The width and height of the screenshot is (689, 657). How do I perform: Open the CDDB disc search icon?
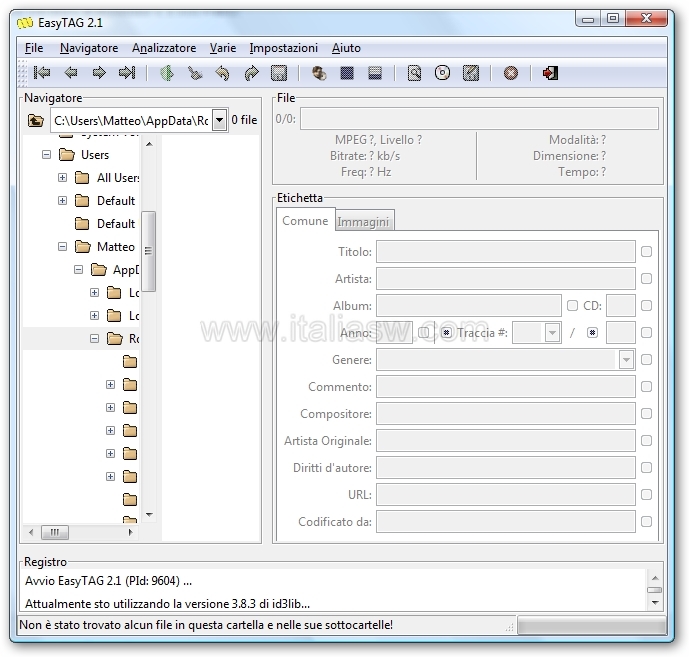pyautogui.click(x=442, y=73)
